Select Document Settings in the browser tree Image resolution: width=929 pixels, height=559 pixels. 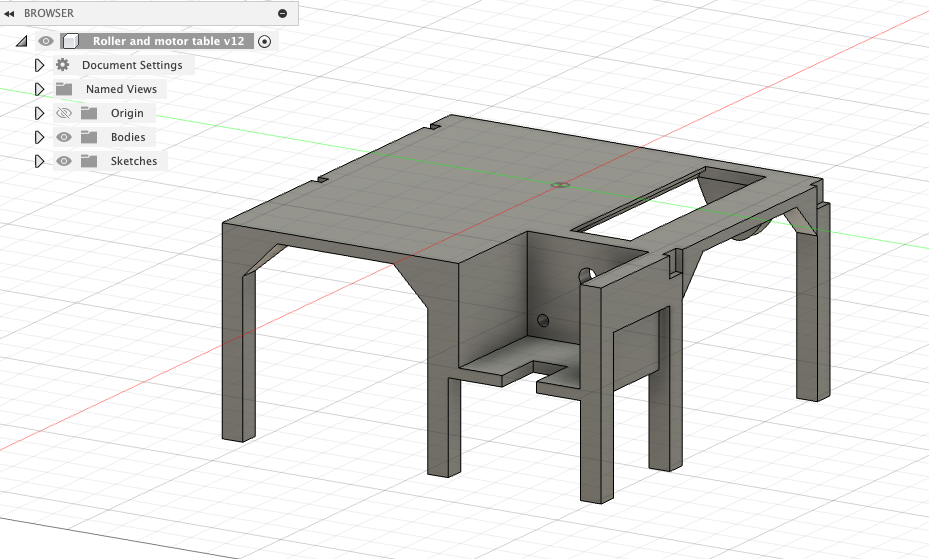132,65
